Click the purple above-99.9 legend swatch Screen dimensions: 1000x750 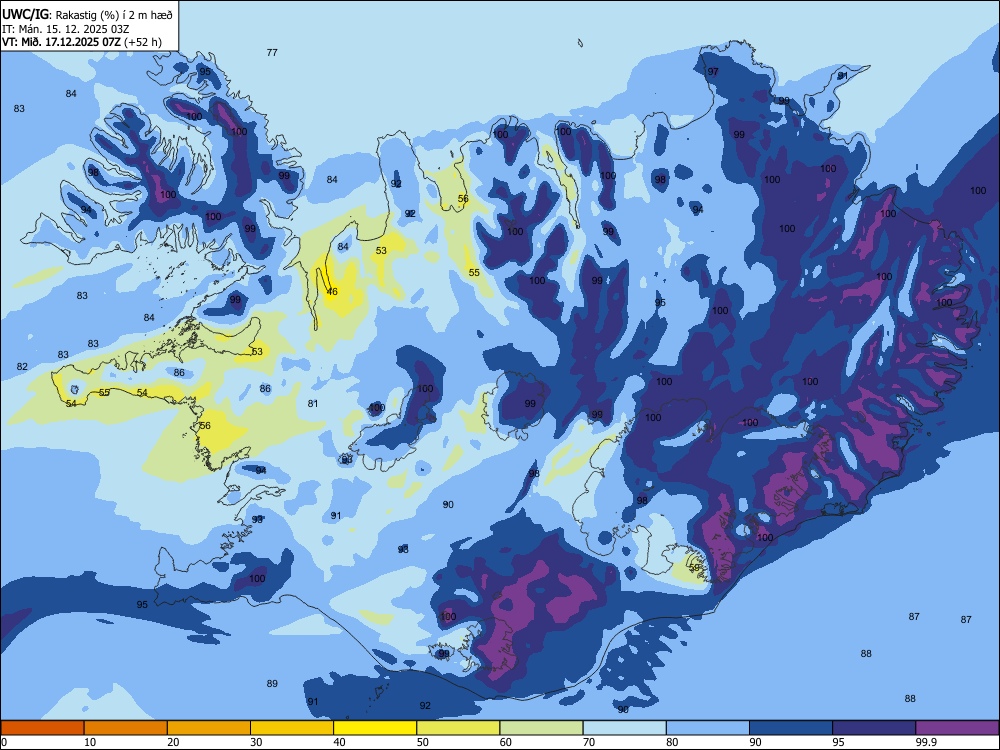[x=957, y=728]
